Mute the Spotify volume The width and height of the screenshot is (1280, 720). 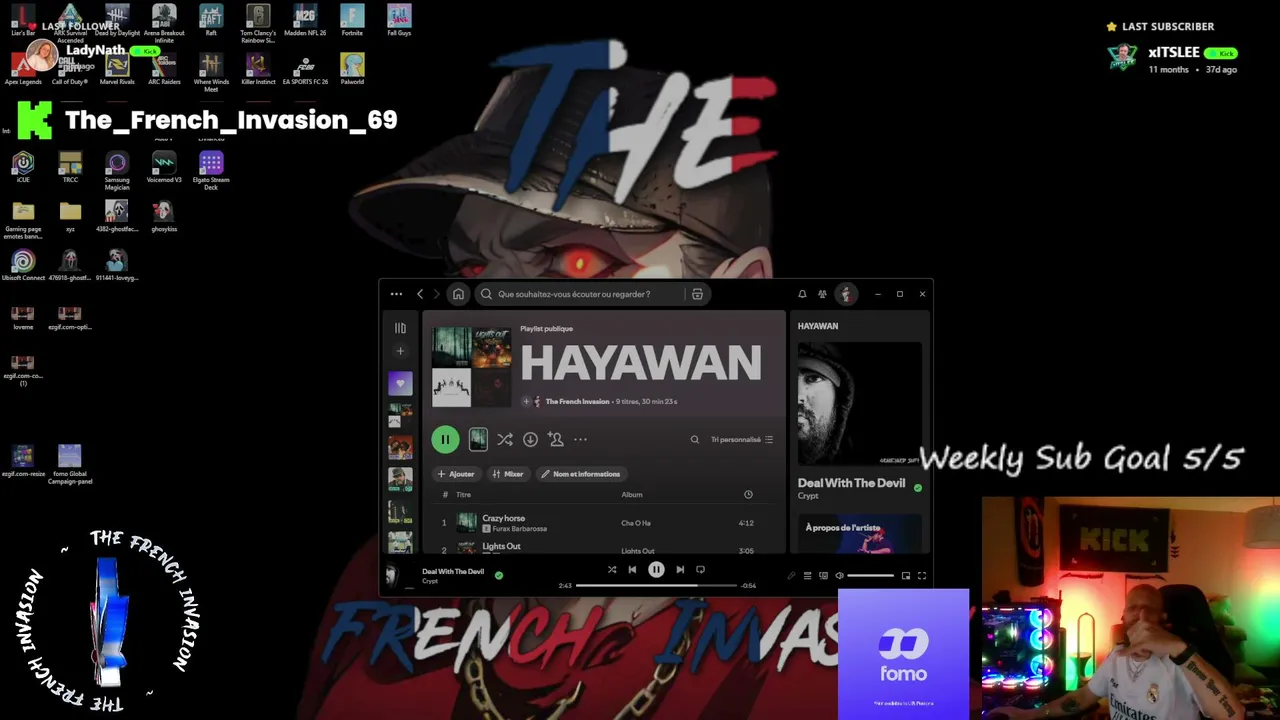pyautogui.click(x=839, y=576)
